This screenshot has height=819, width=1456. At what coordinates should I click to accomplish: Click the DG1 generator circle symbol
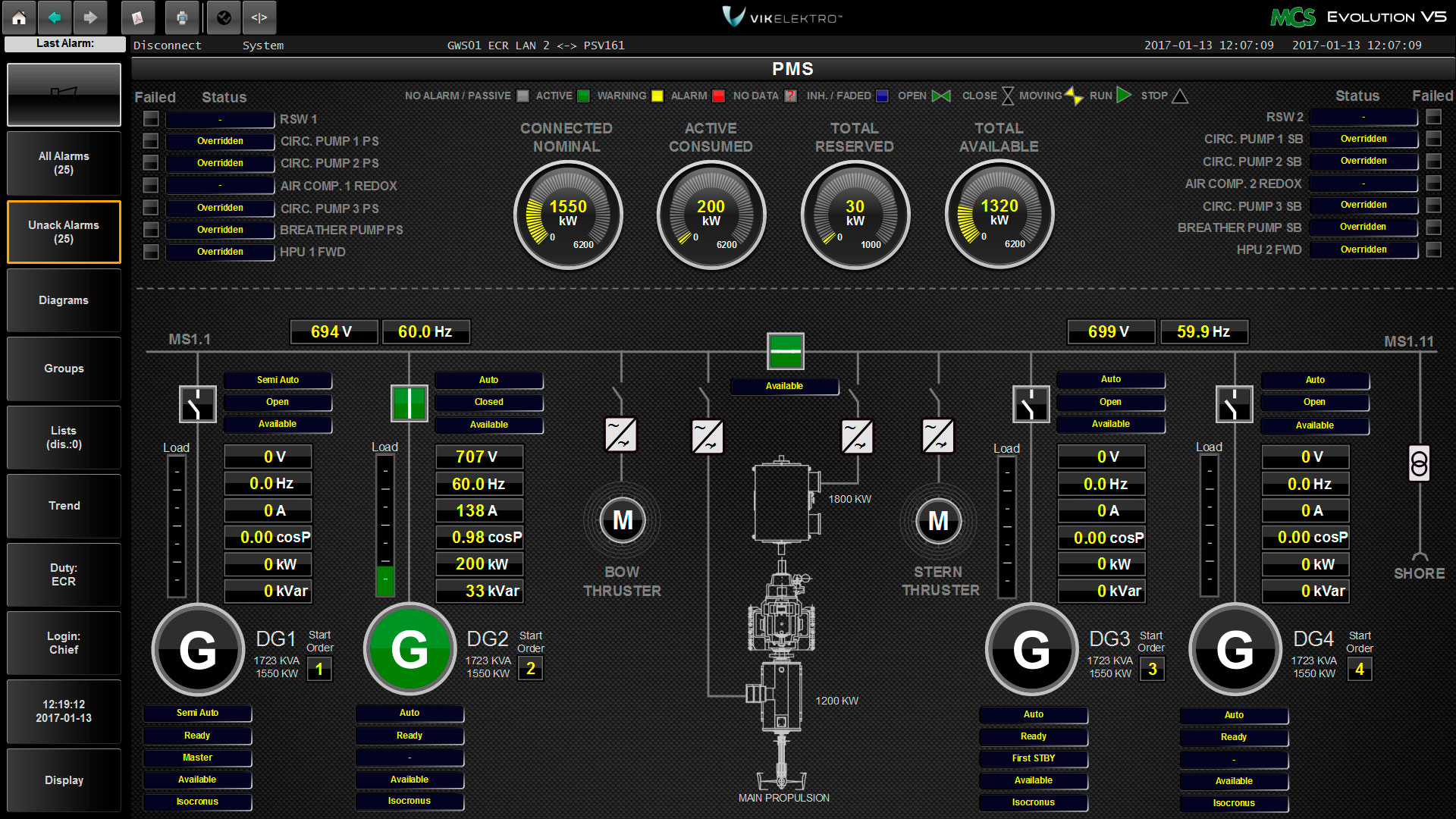[x=198, y=650]
